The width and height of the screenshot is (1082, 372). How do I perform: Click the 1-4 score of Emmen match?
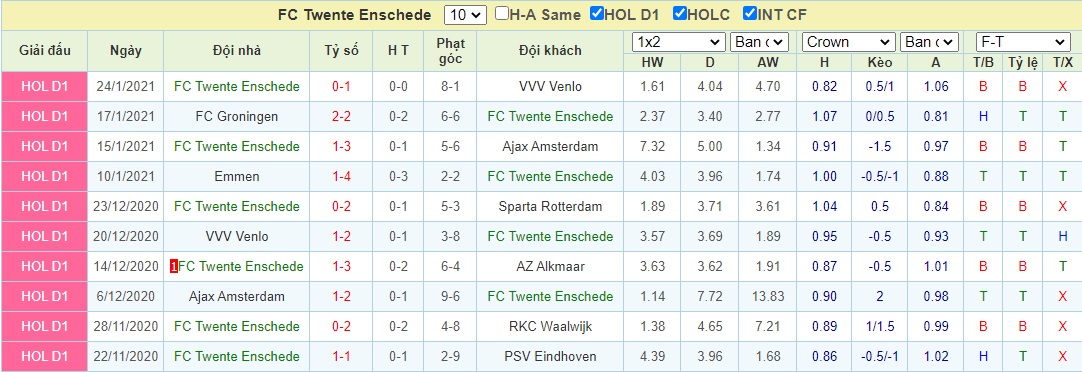coord(342,176)
